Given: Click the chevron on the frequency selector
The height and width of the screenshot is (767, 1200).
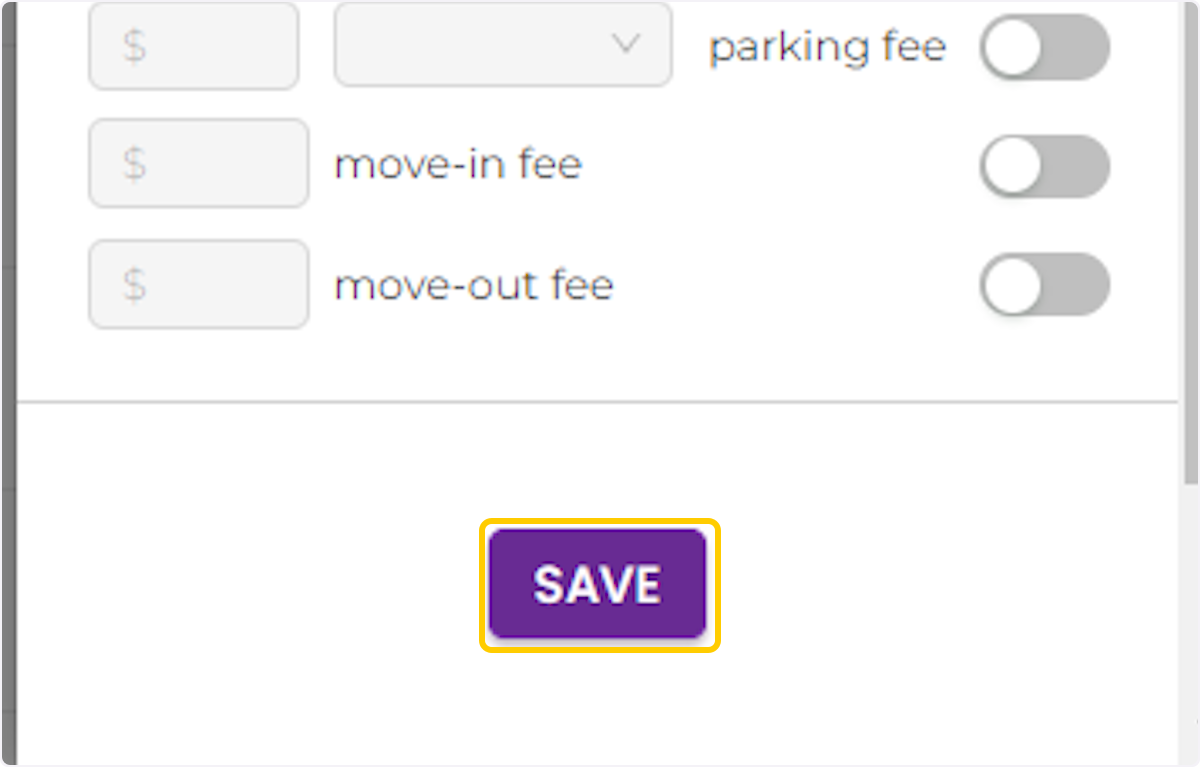Looking at the screenshot, I should 626,45.
